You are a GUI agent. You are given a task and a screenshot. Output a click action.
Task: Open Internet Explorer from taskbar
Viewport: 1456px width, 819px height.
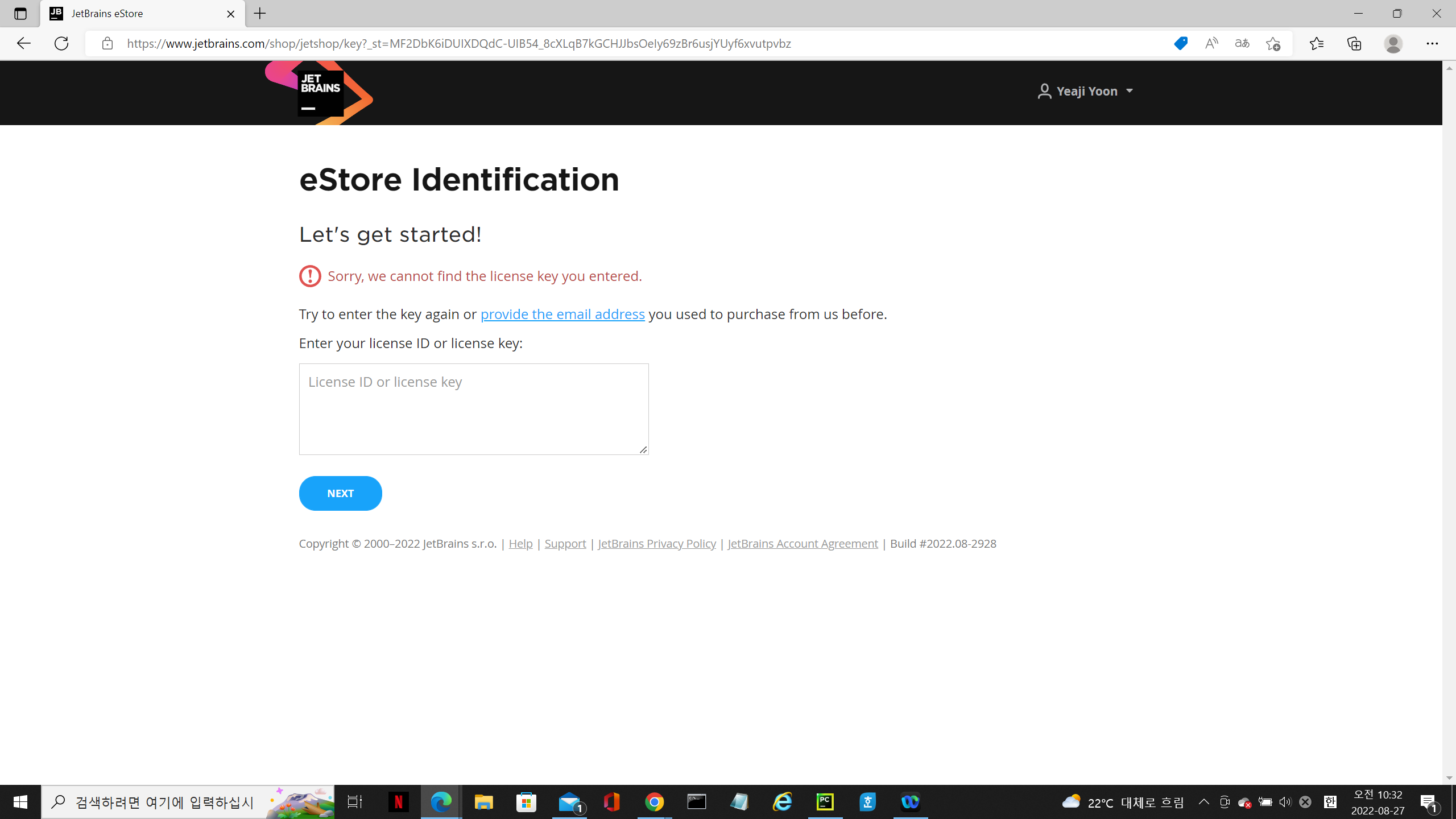783,802
